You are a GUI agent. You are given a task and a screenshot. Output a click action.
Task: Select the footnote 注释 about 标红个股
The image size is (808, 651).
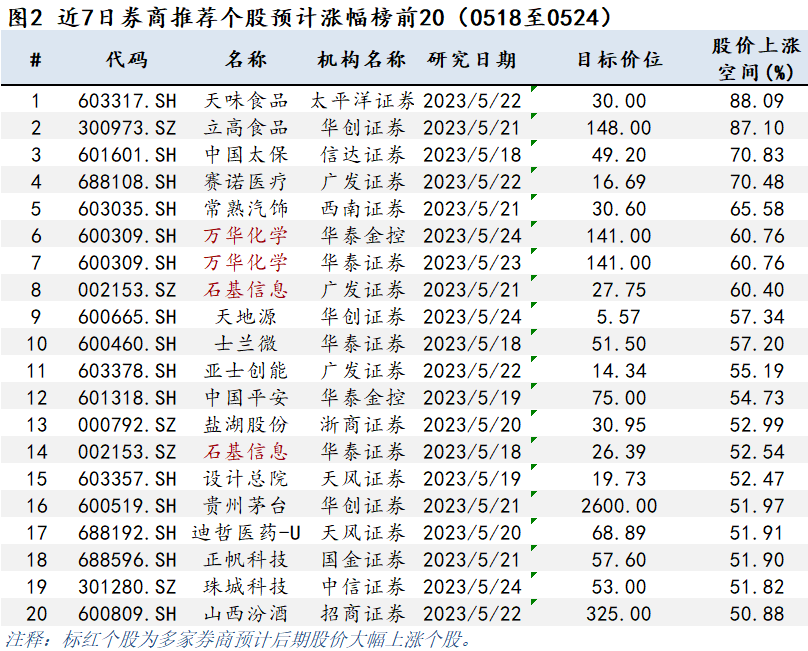pyautogui.click(x=238, y=639)
